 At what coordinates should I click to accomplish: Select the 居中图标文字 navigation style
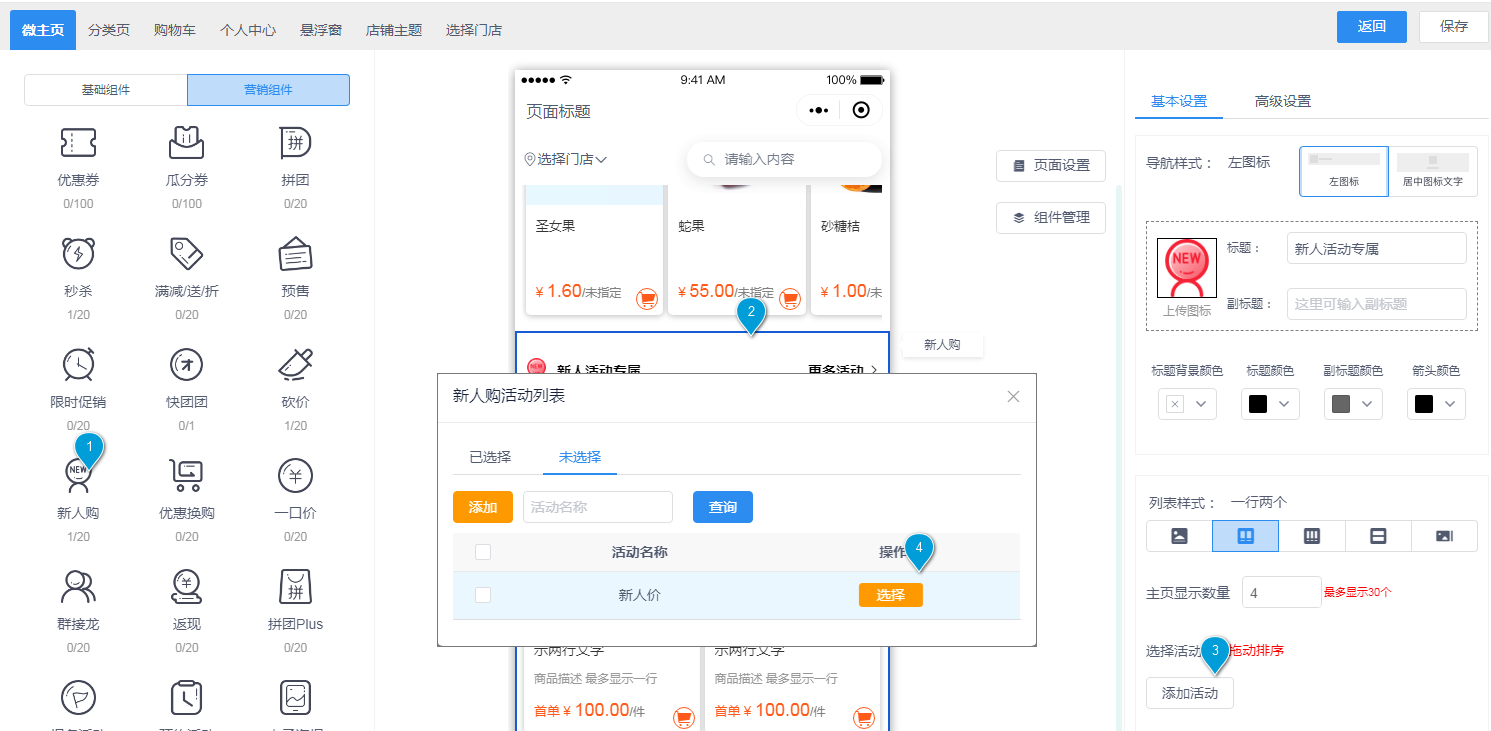(x=1432, y=172)
